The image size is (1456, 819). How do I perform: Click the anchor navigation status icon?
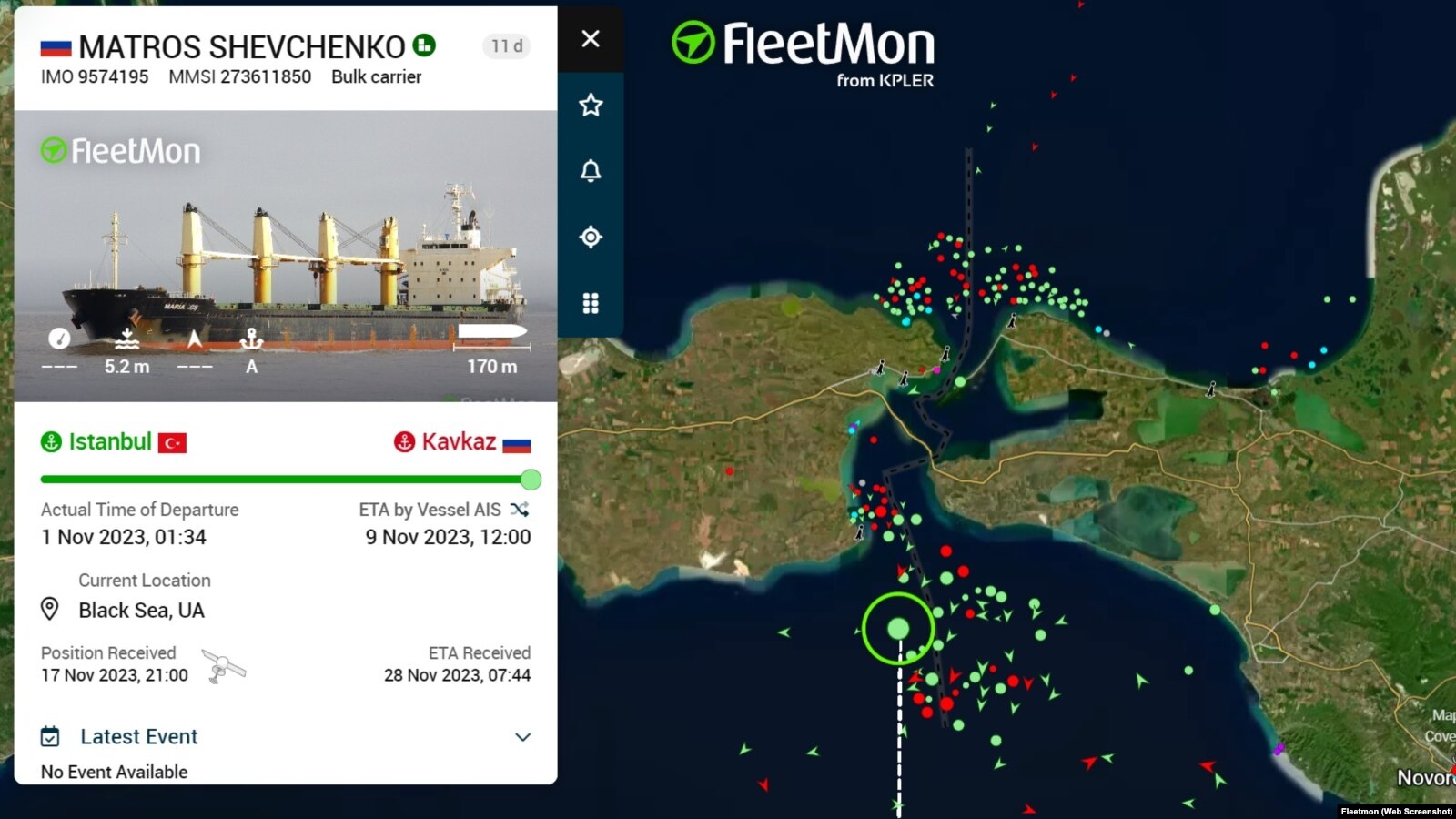point(251,340)
